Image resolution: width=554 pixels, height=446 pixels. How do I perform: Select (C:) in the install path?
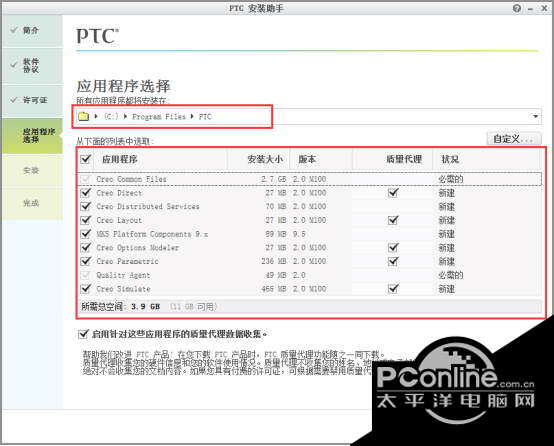111,116
